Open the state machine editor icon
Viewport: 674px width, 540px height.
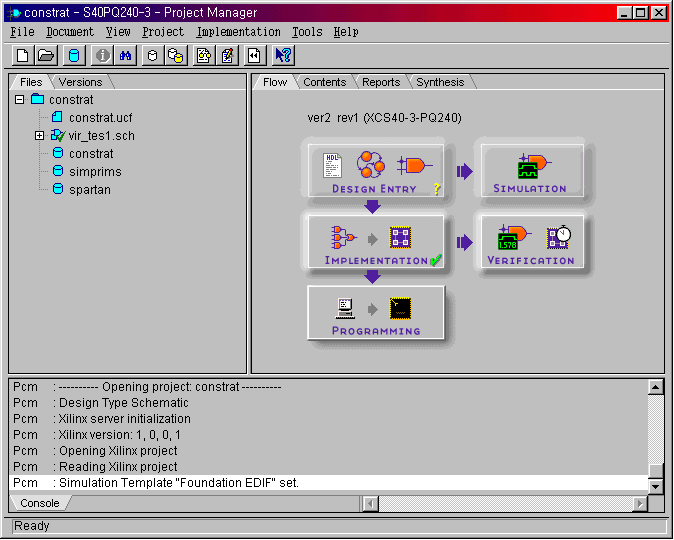(x=370, y=164)
